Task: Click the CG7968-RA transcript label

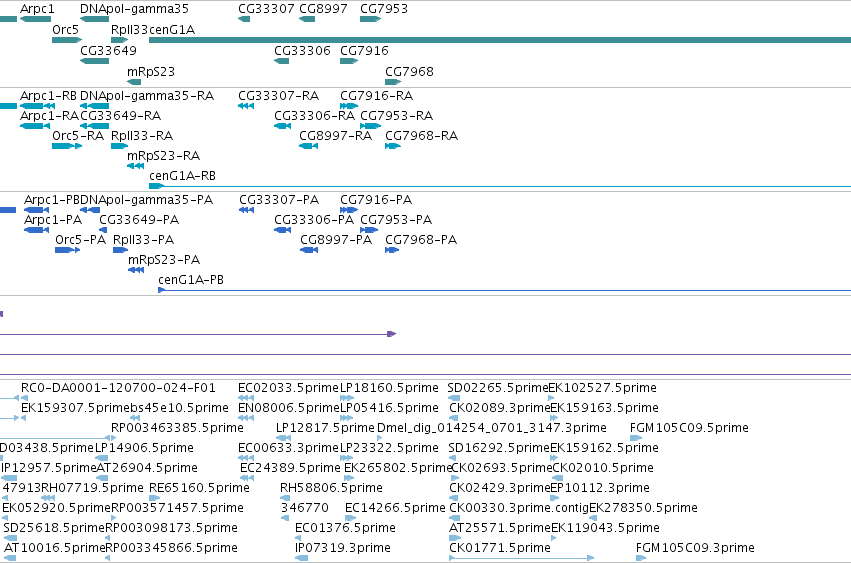Action: point(422,136)
